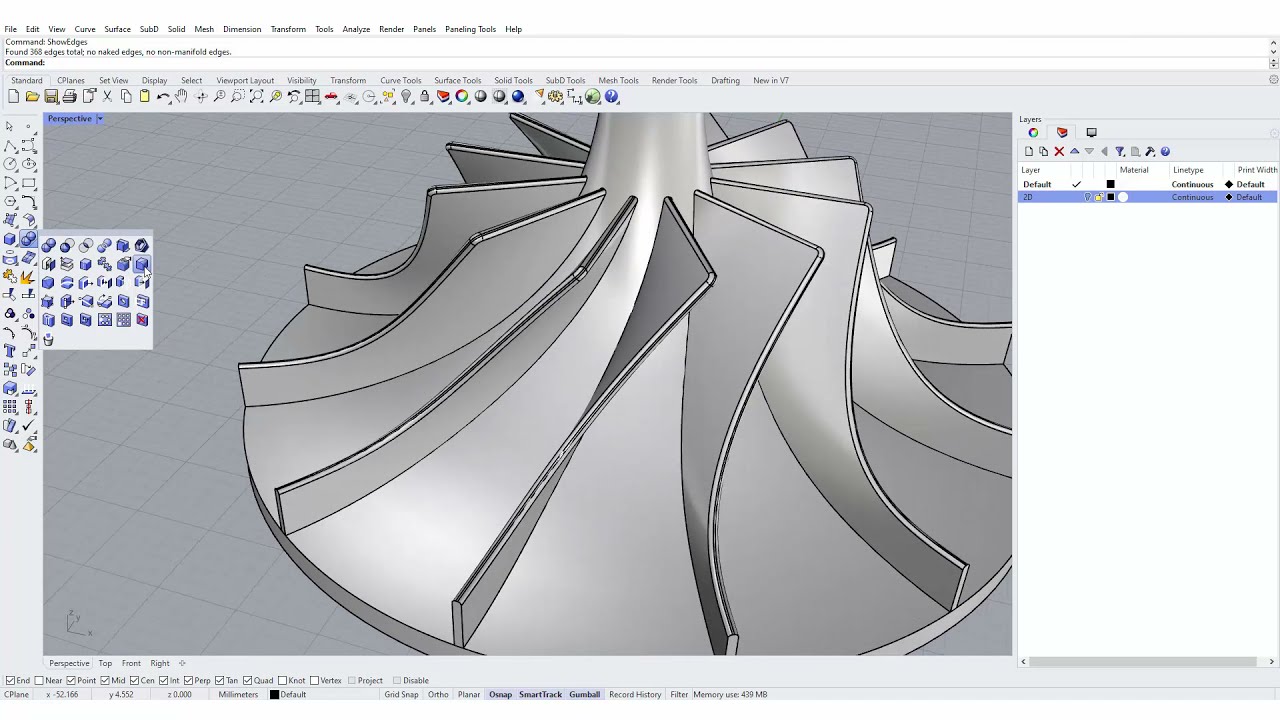Open the Surface menu

pos(117,29)
